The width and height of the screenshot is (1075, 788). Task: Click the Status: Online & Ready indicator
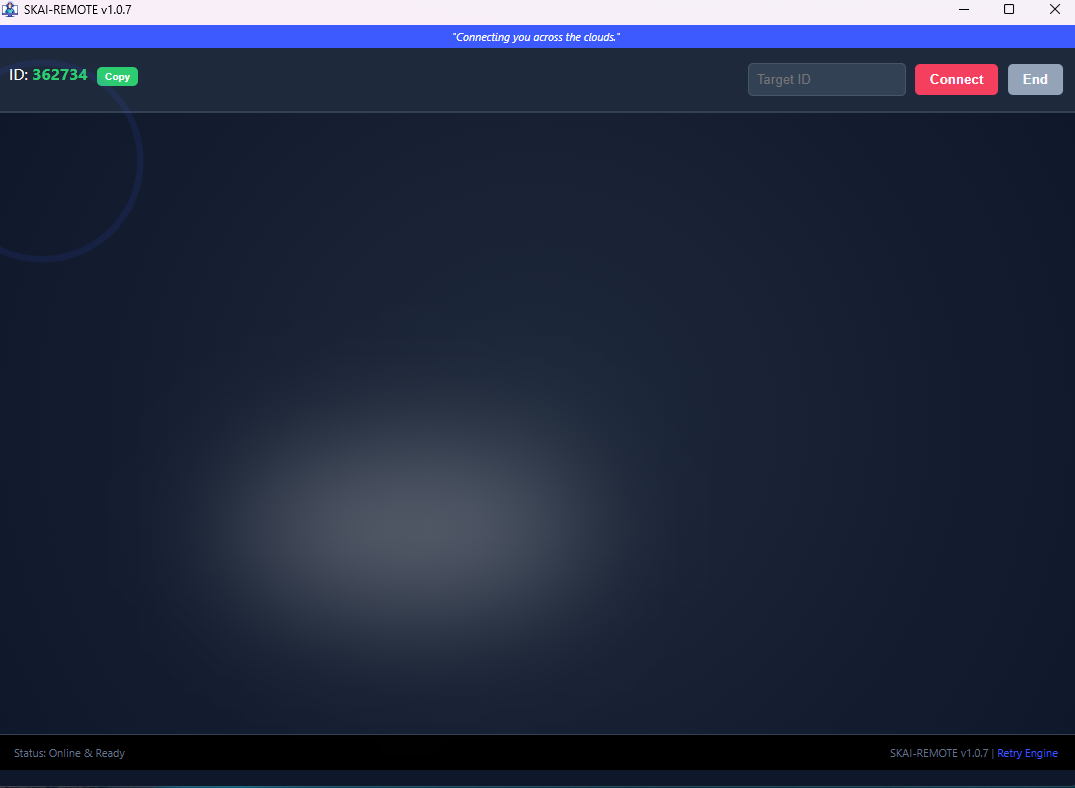coord(69,753)
